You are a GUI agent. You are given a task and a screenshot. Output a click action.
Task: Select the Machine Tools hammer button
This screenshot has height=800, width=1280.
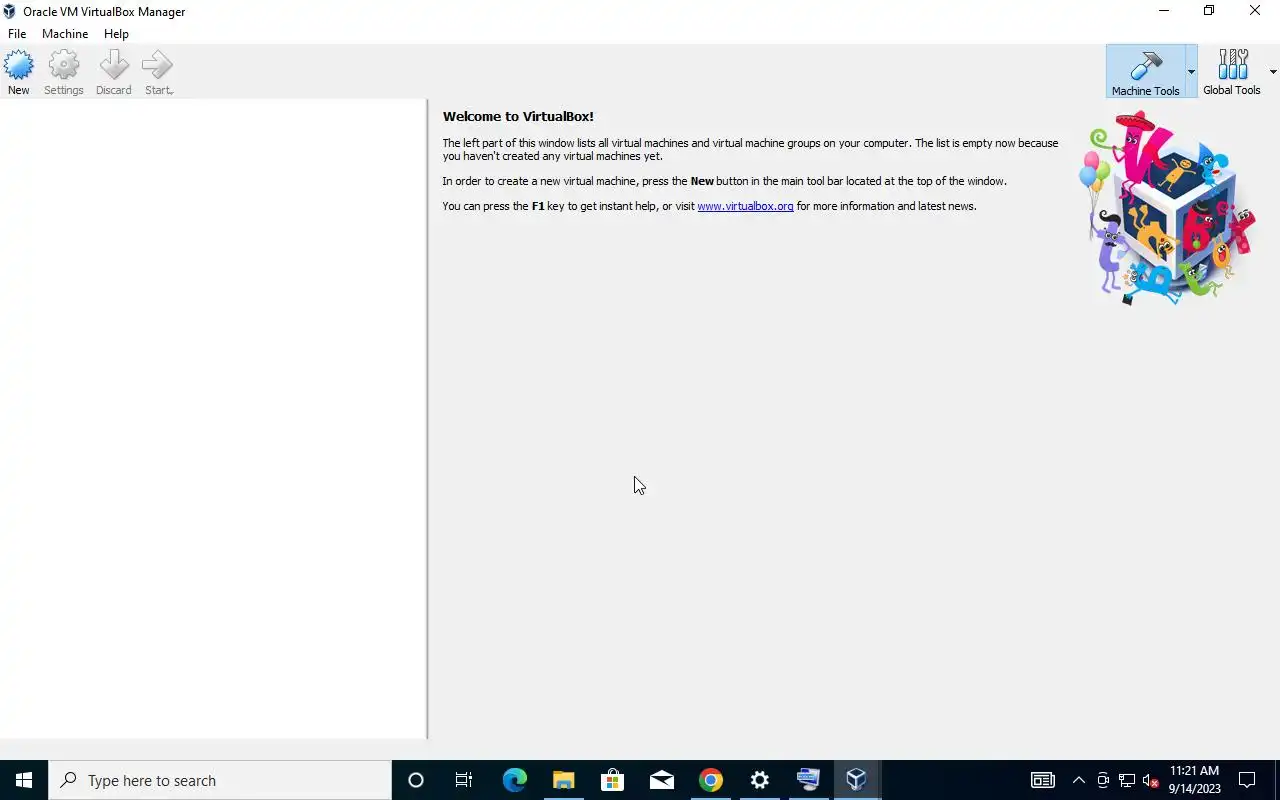(1145, 71)
